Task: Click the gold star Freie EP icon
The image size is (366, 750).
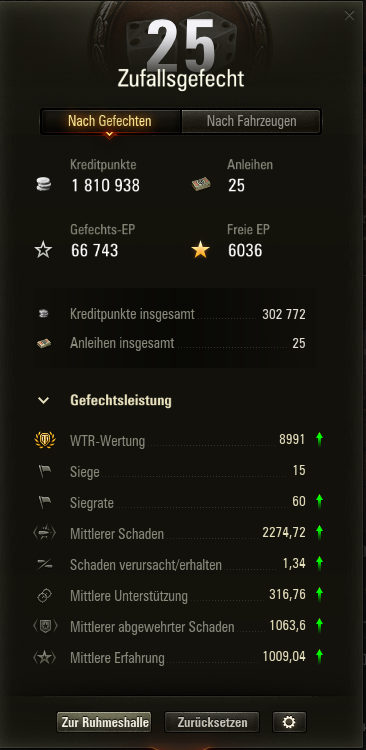Action: (x=200, y=250)
